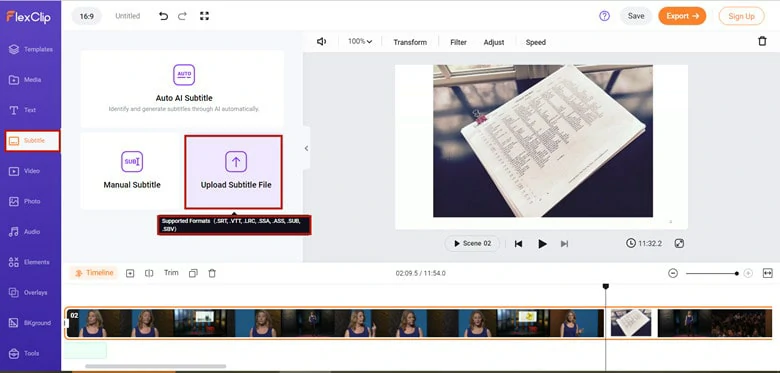Click the Save button
The image size is (780, 373).
pos(636,16)
